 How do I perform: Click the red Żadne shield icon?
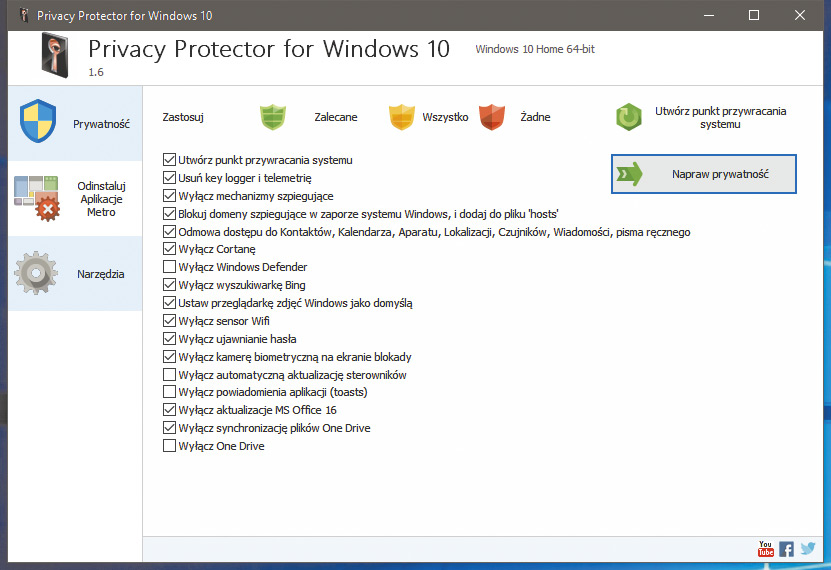tap(492, 117)
